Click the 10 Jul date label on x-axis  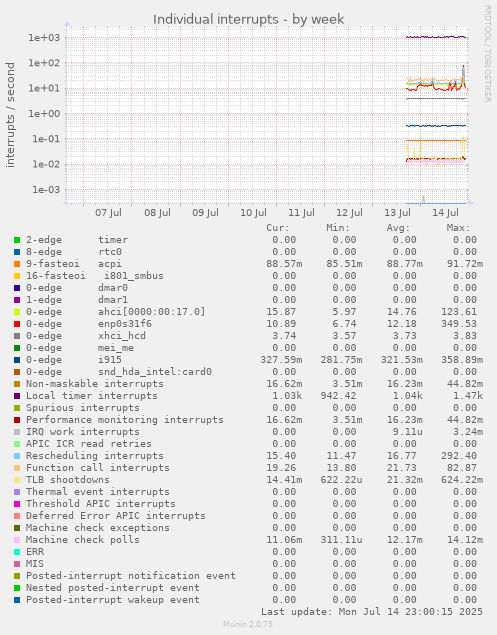point(253,213)
